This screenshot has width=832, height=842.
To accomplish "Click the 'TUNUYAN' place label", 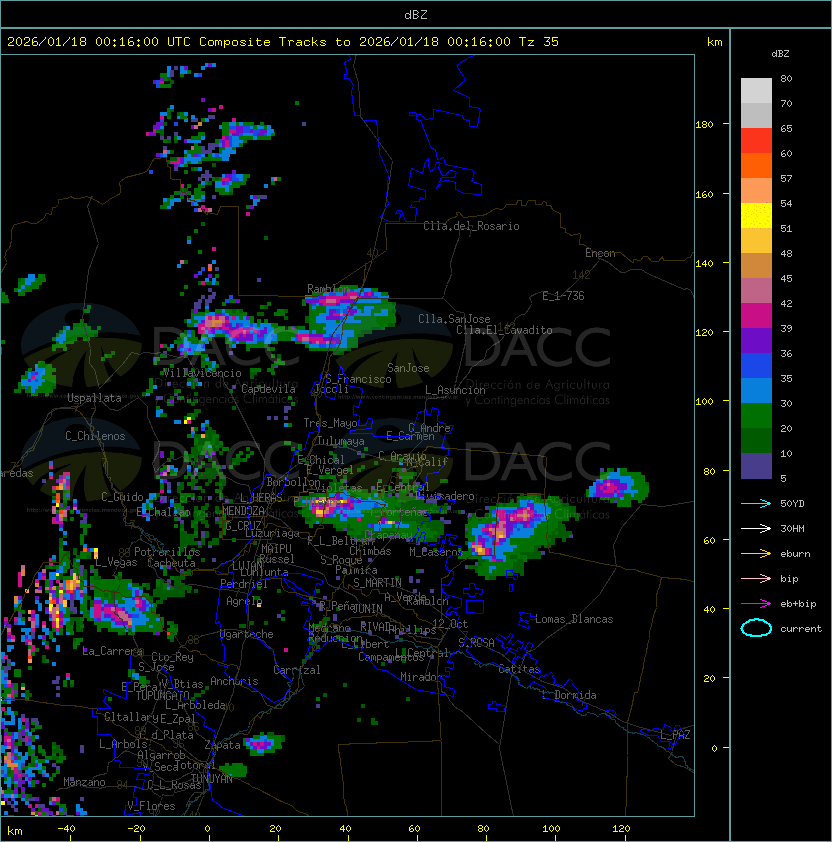I will point(212,779).
